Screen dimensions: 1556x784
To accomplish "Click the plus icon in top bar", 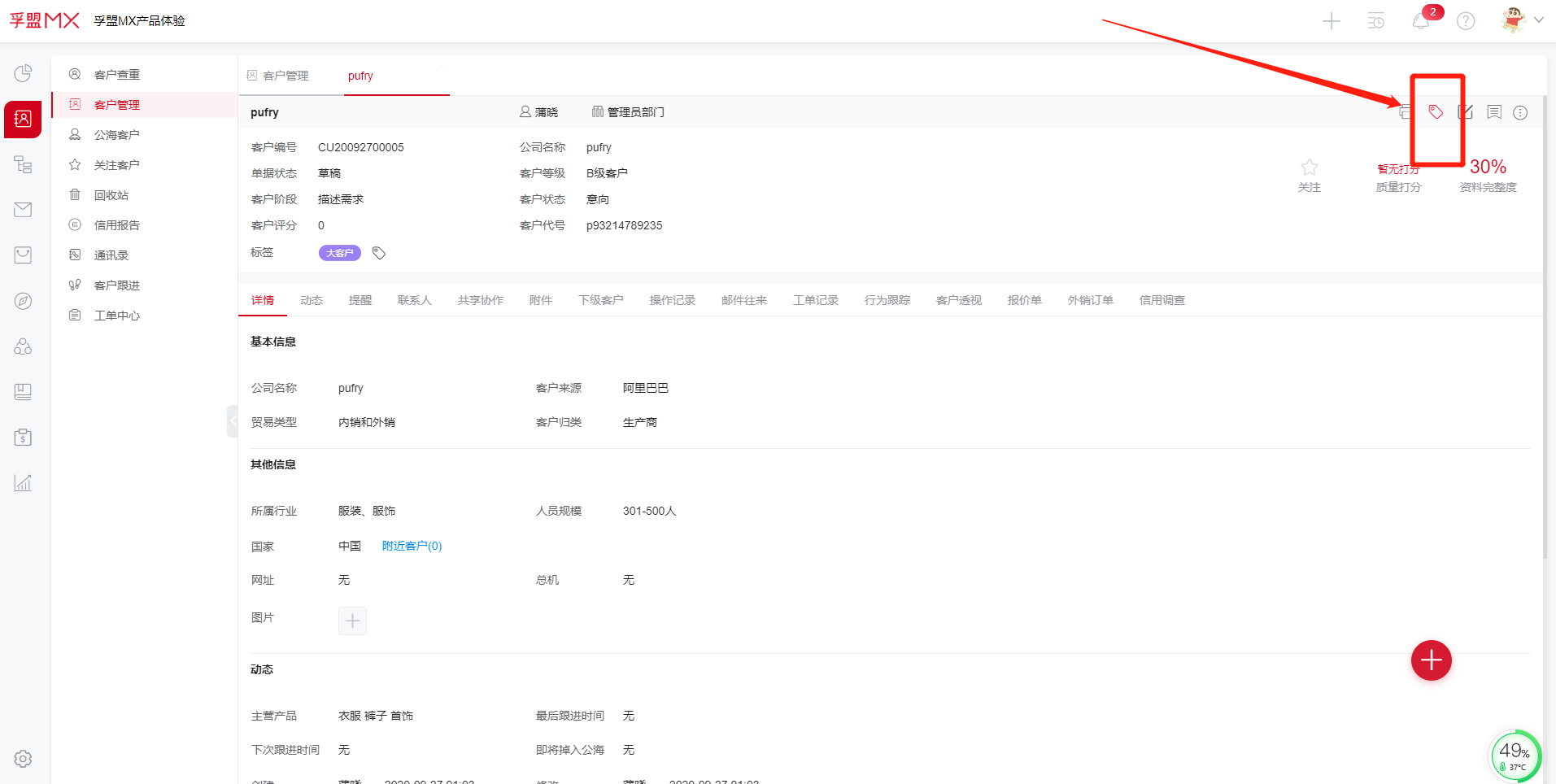I will [x=1332, y=21].
